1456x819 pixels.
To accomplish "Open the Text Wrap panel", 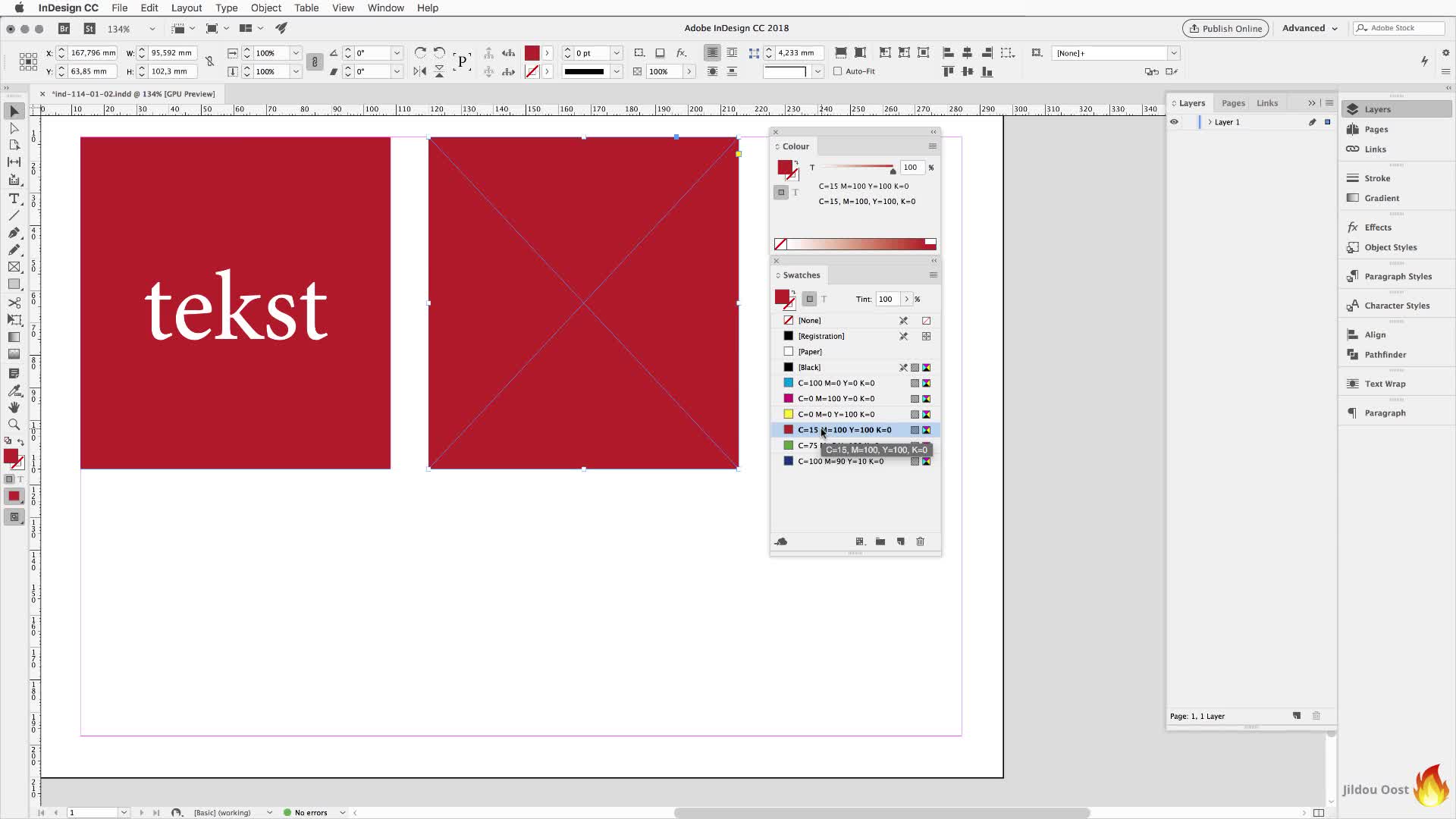I will (x=1384, y=384).
